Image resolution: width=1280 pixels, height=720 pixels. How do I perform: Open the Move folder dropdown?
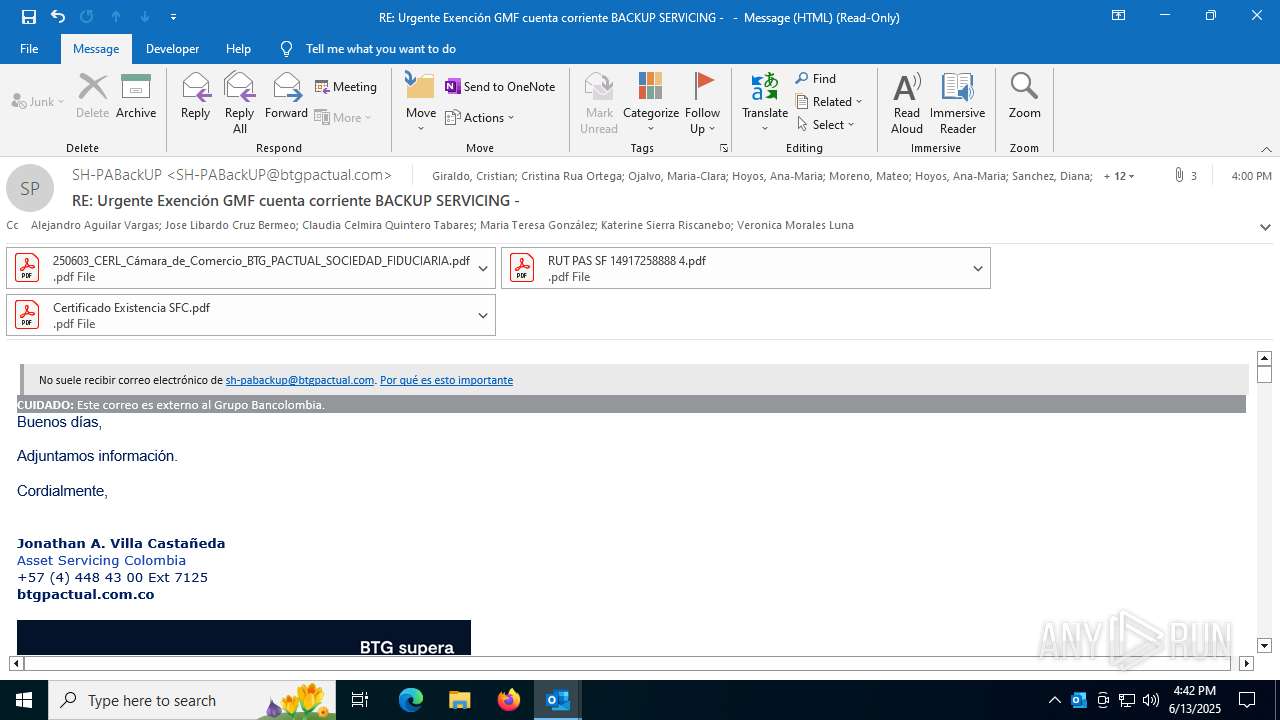point(421,103)
